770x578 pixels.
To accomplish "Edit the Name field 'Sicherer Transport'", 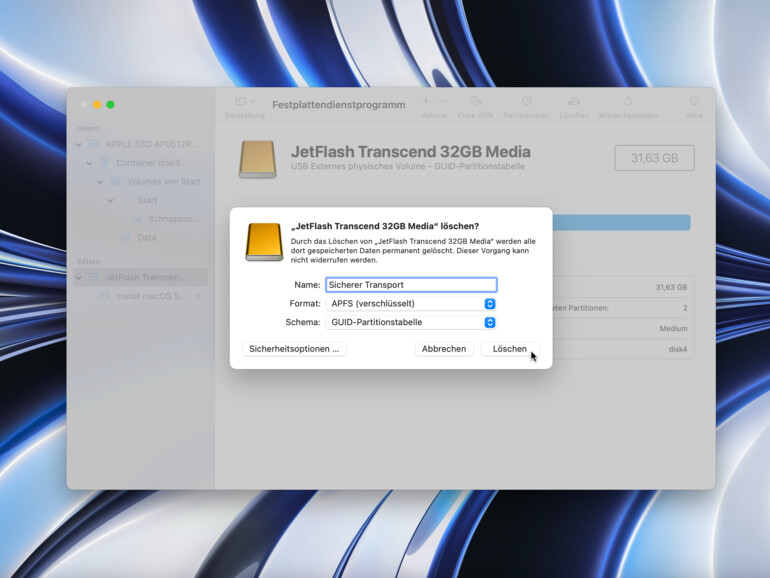I will coord(411,285).
